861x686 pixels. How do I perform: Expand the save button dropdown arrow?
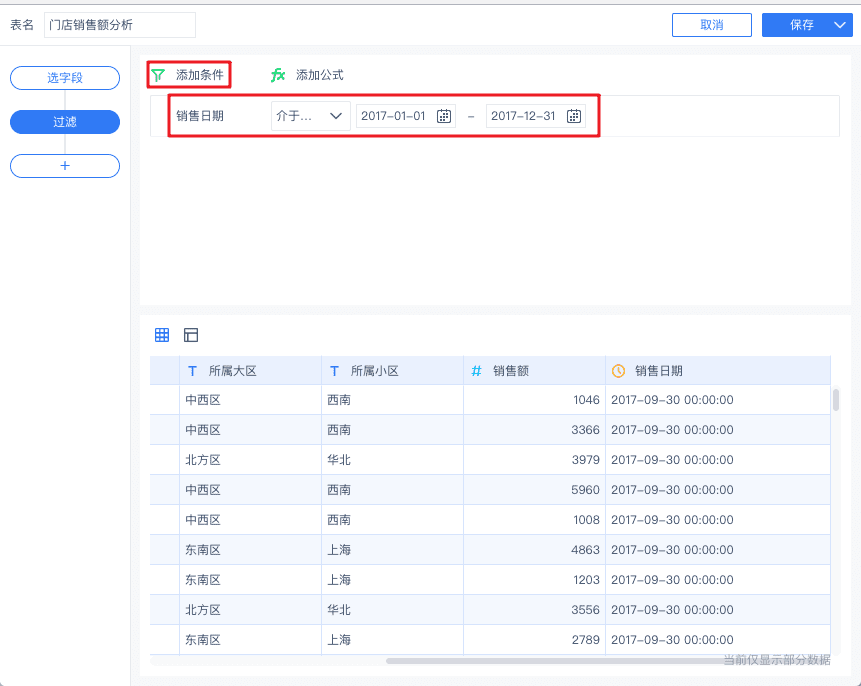click(x=840, y=25)
